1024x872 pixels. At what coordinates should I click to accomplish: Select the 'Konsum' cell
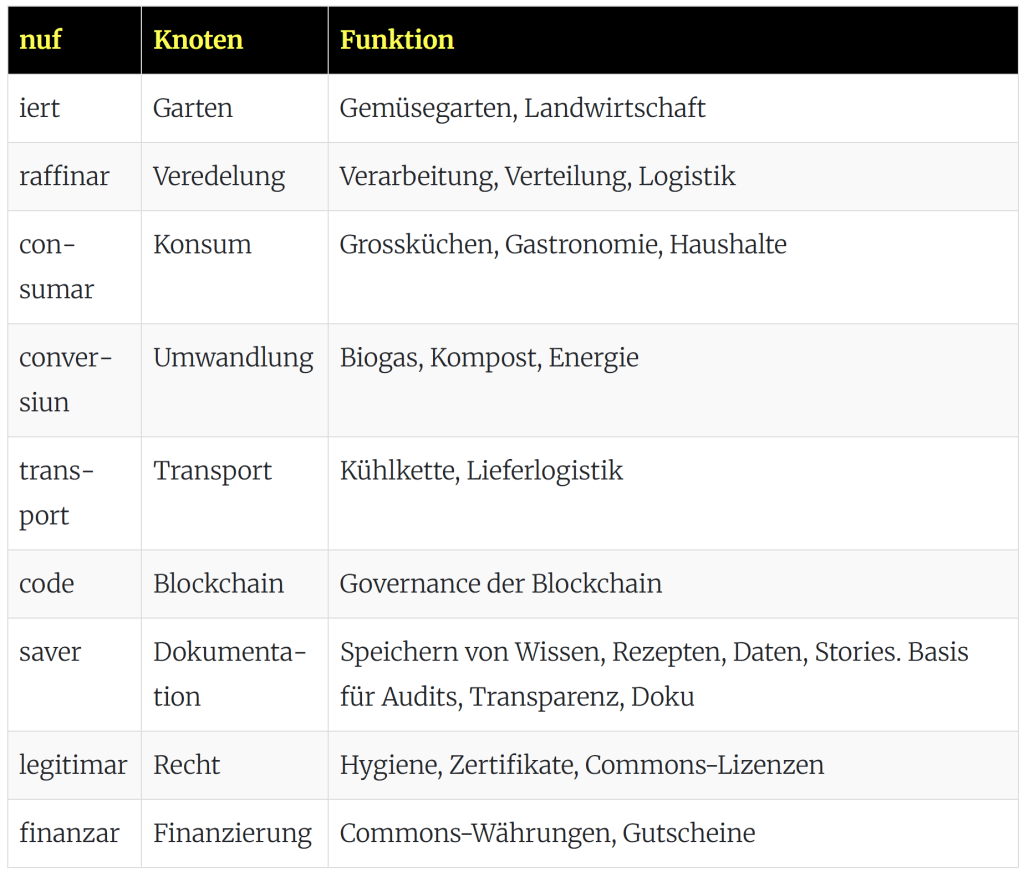pos(202,245)
